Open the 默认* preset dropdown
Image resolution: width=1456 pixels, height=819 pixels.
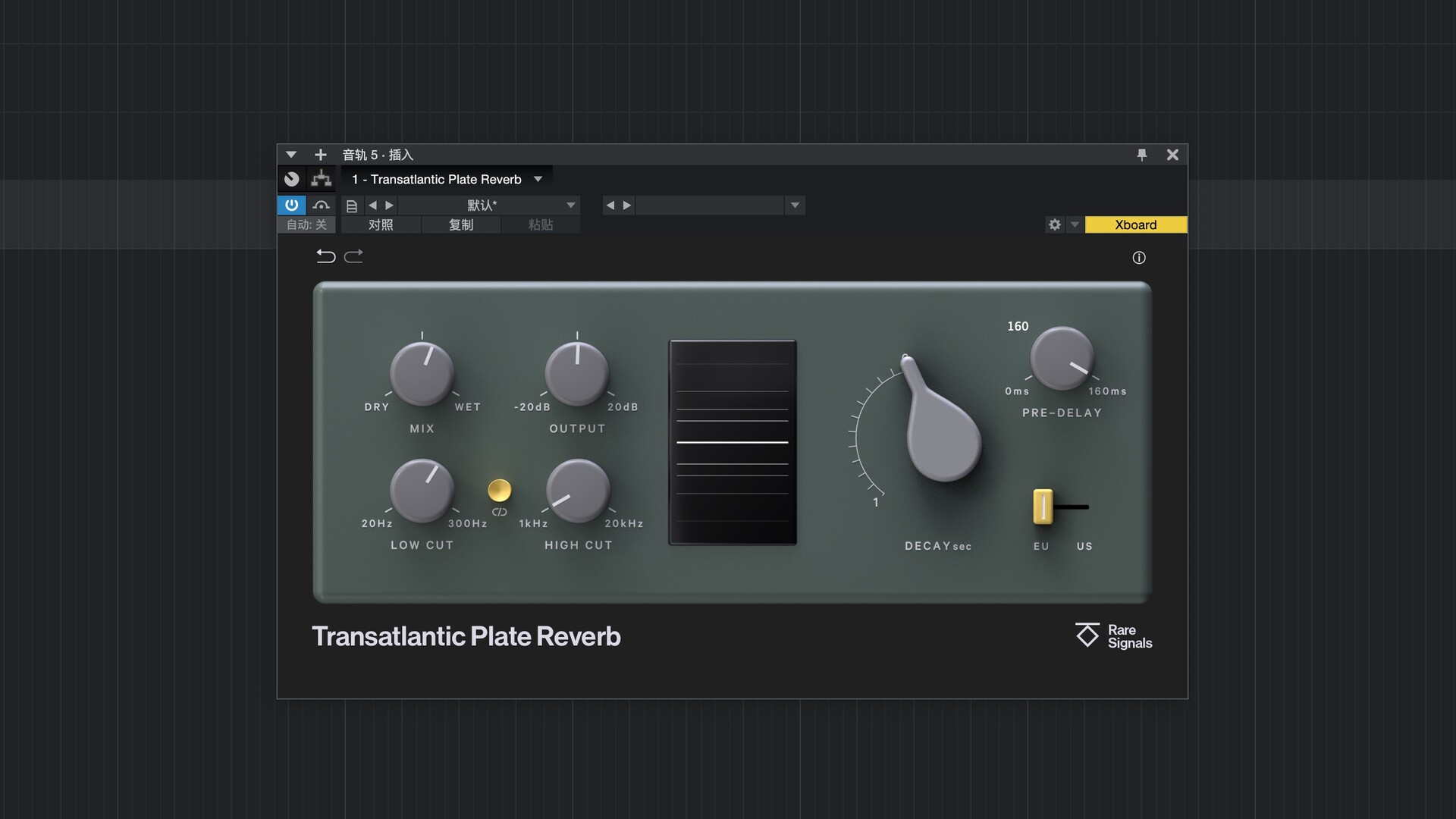[x=570, y=206]
